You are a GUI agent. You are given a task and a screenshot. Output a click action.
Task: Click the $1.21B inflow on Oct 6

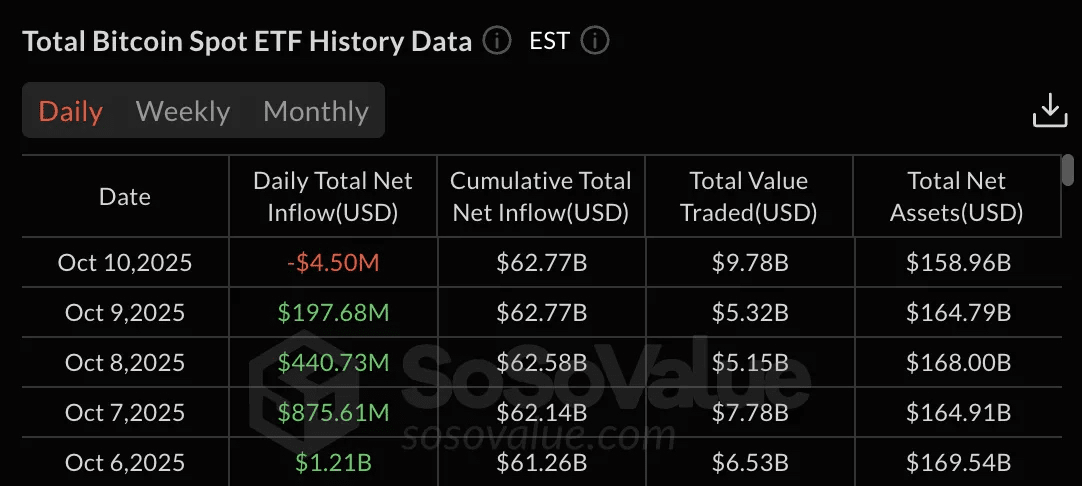(x=333, y=462)
